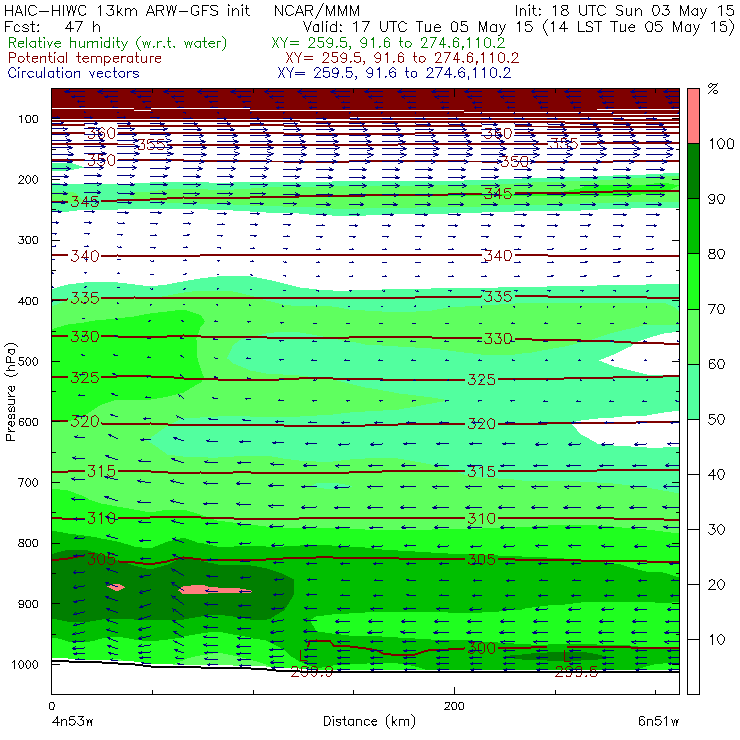Click the 'Circulation vectors' legend label
Screen dimensions: 740x740
(74, 73)
